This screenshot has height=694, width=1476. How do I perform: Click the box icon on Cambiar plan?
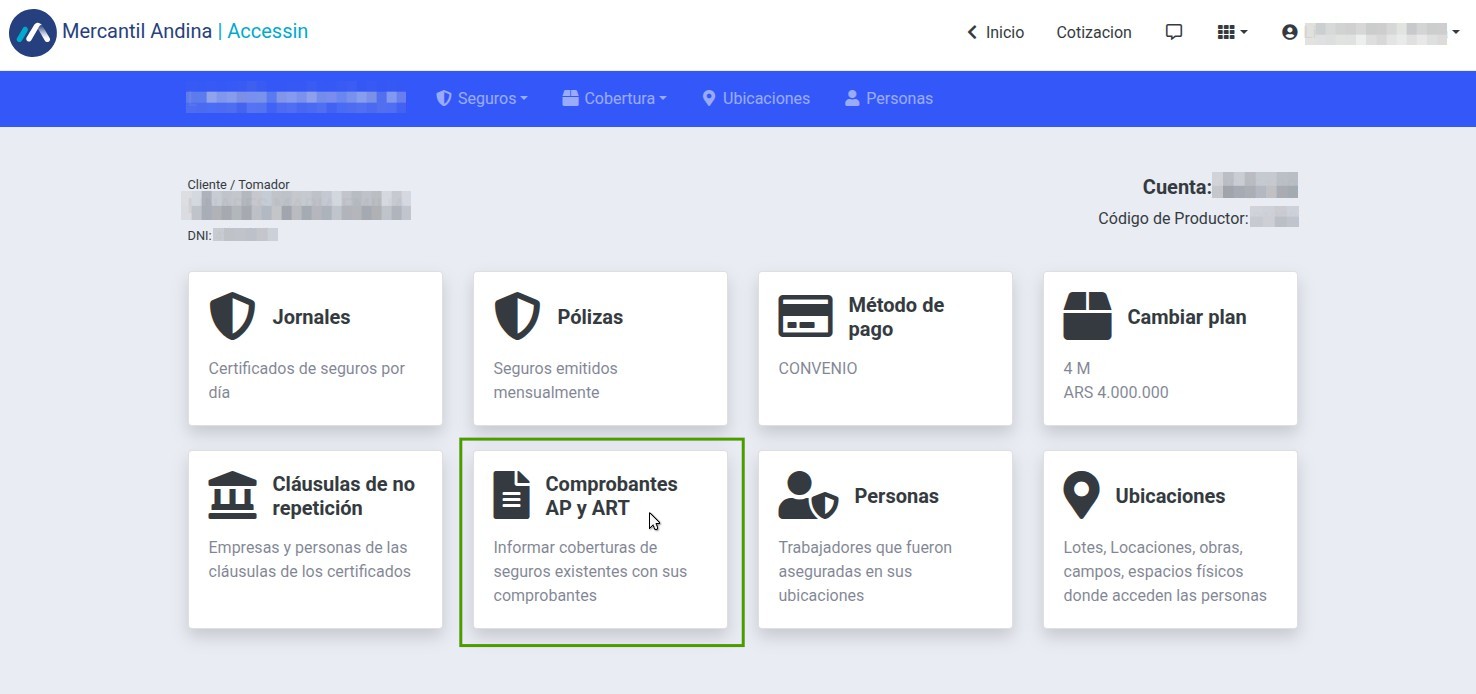1087,317
